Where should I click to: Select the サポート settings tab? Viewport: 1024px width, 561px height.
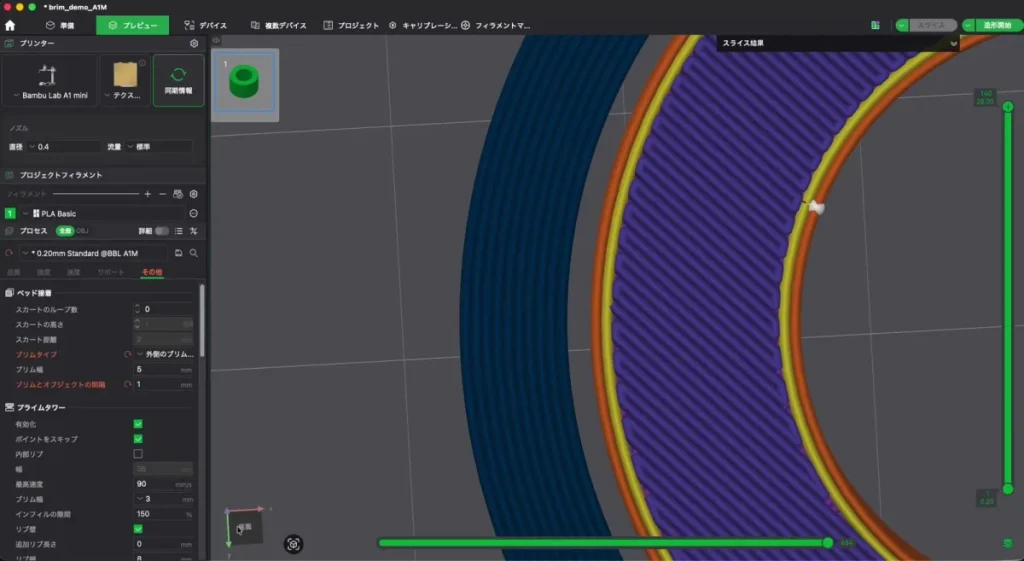click(110, 272)
